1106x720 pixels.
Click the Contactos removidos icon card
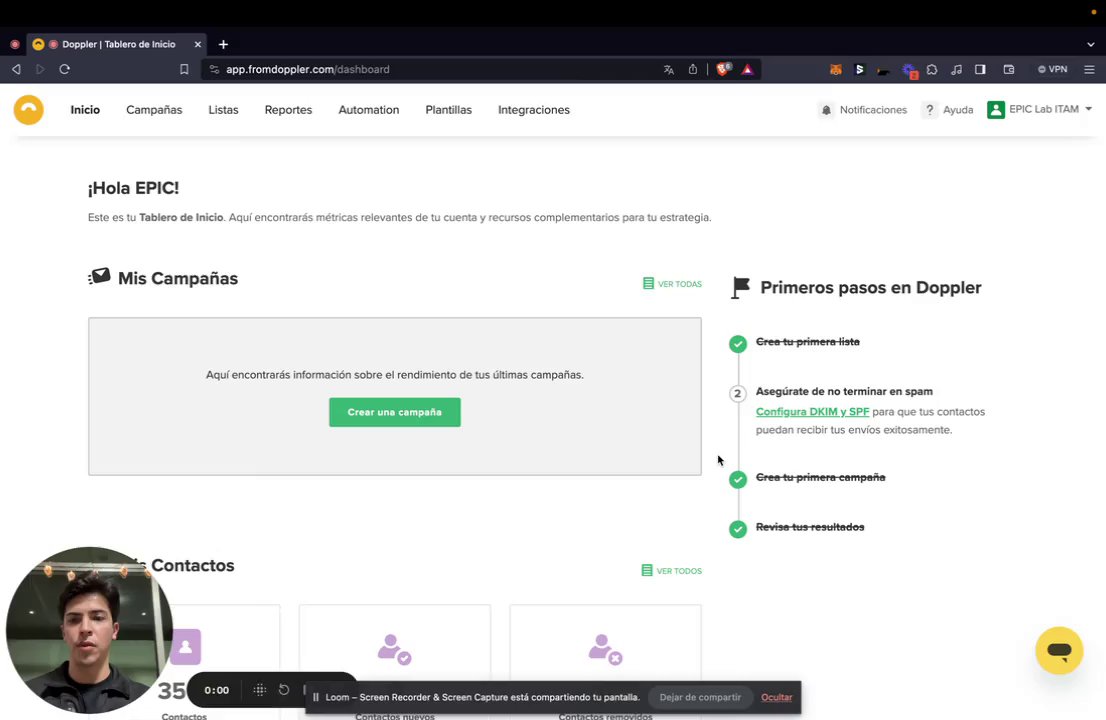tap(605, 662)
